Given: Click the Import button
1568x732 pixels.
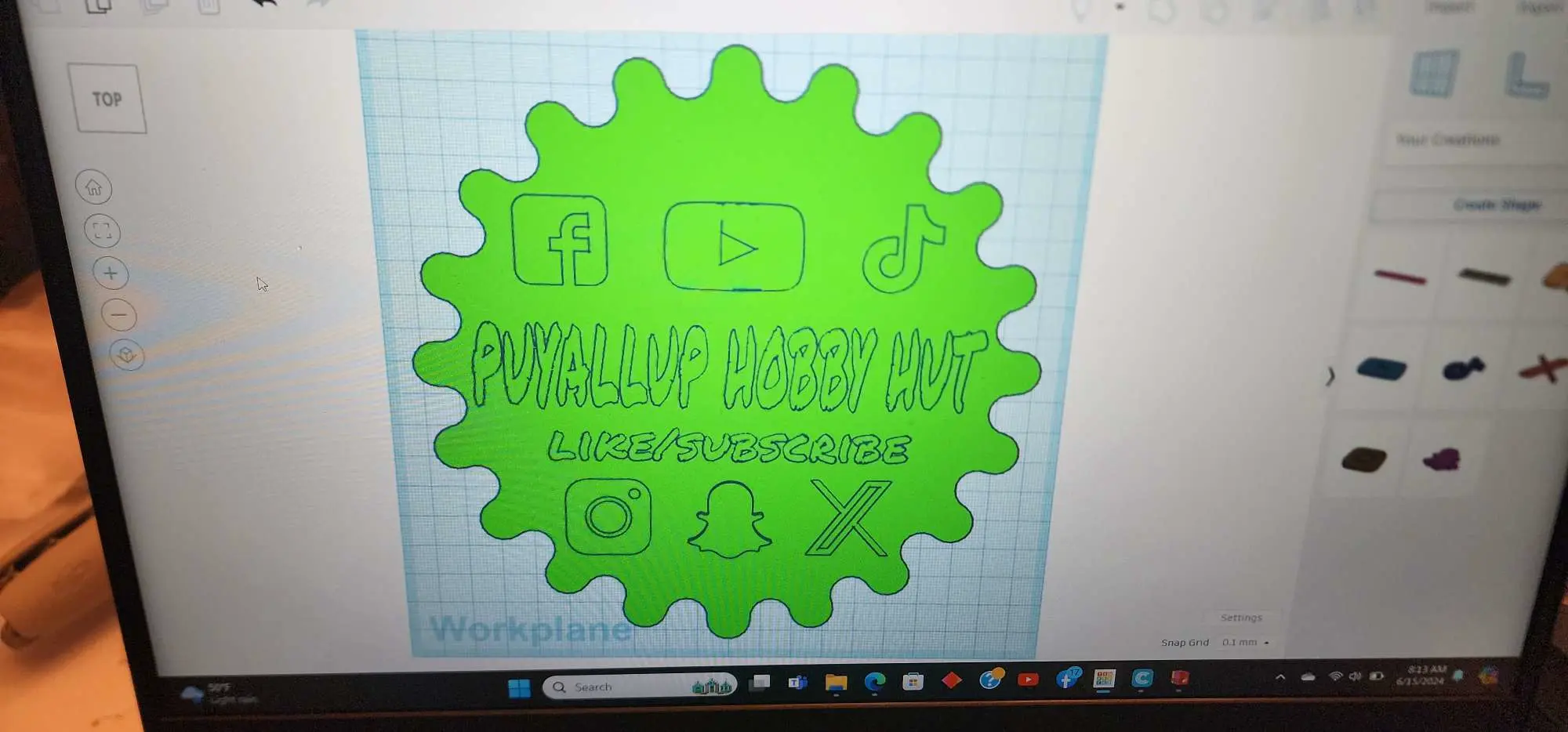Looking at the screenshot, I should 1449,6.
